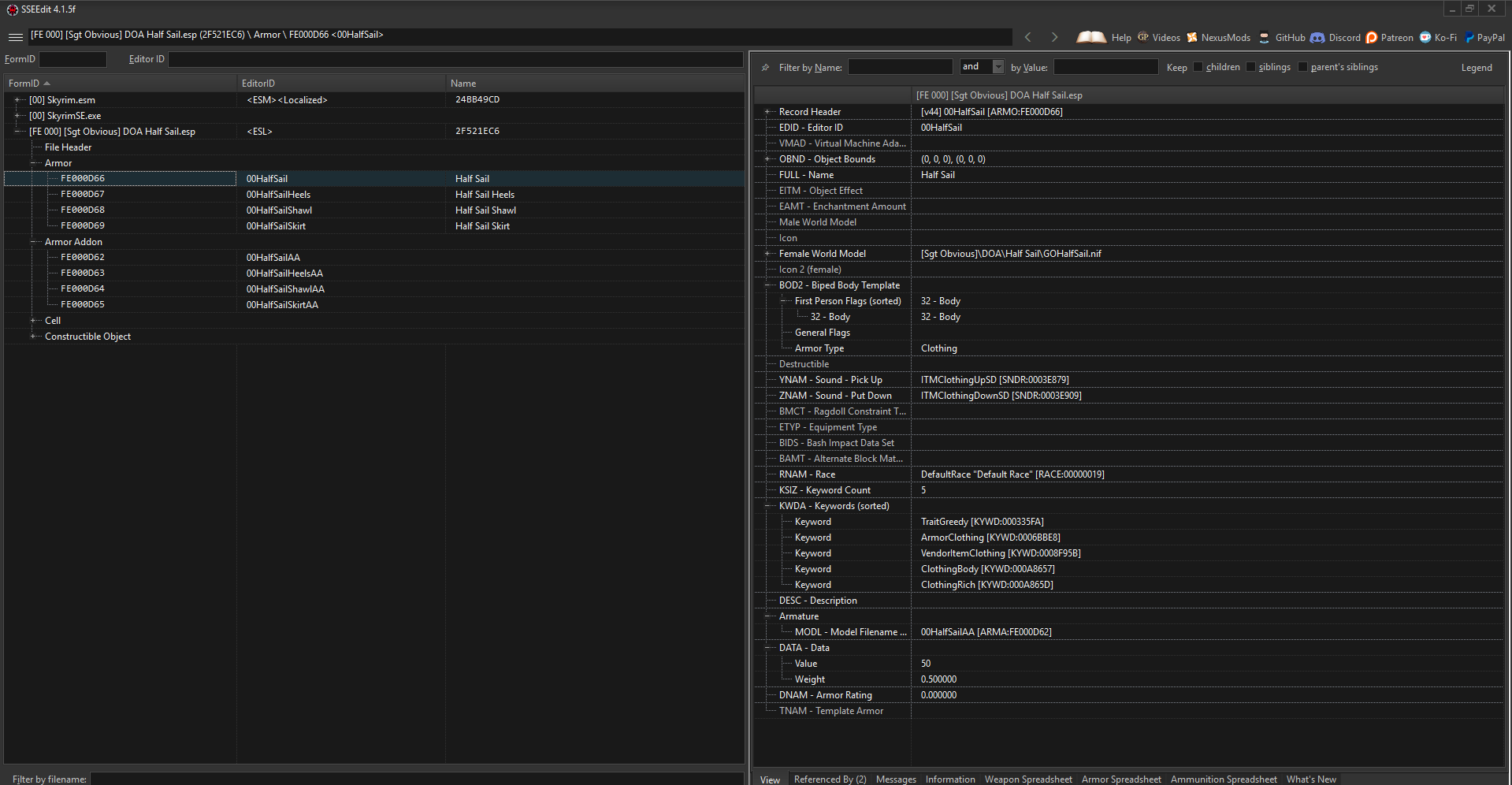The width and height of the screenshot is (1512, 785).
Task: Click the forward navigation arrow
Action: (1054, 37)
